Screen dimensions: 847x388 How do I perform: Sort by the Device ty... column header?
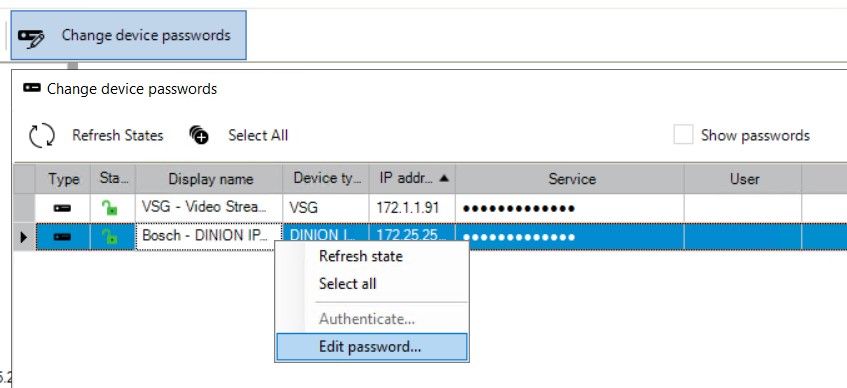click(x=326, y=179)
